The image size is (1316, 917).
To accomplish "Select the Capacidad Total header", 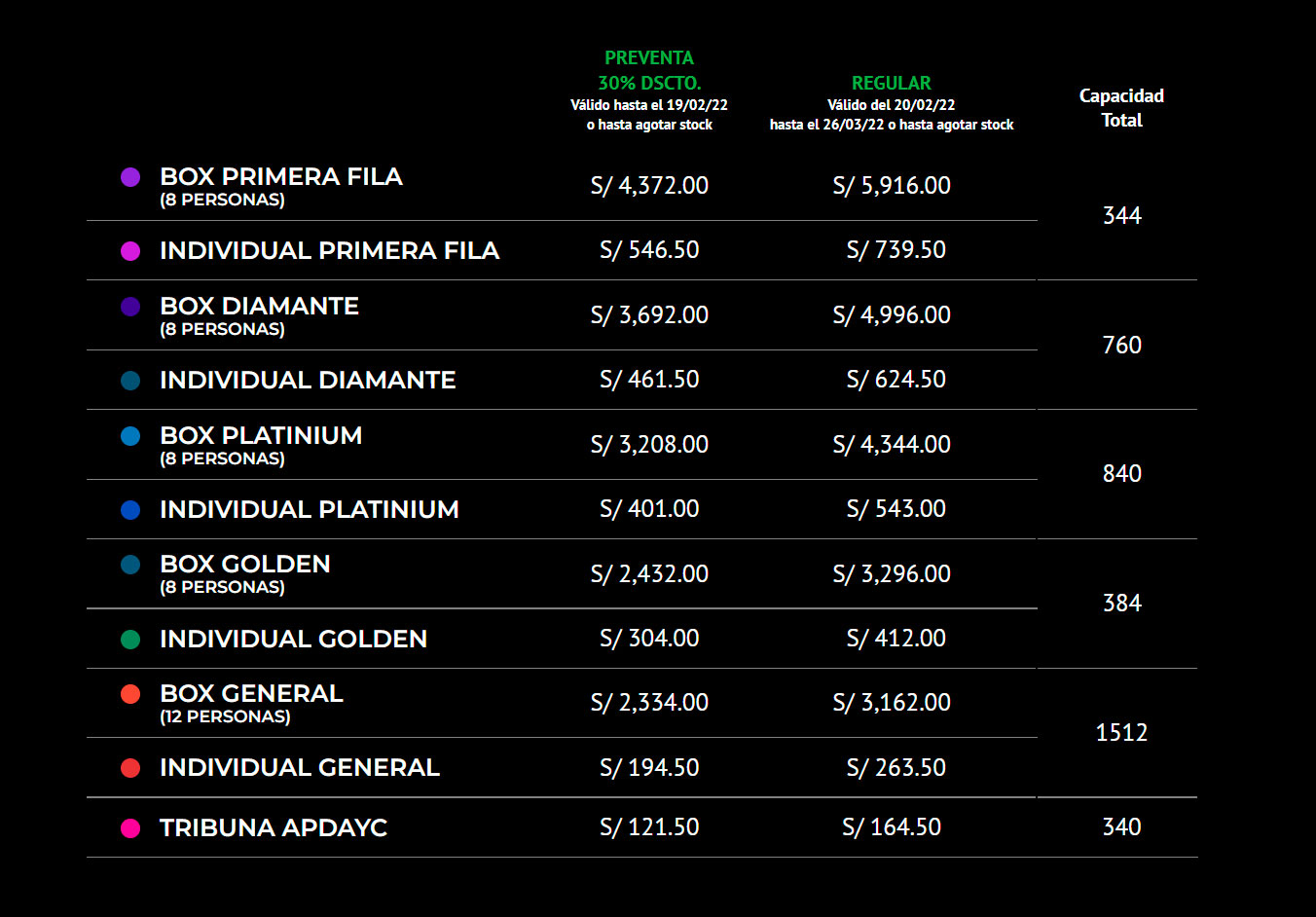I will pos(1121,108).
